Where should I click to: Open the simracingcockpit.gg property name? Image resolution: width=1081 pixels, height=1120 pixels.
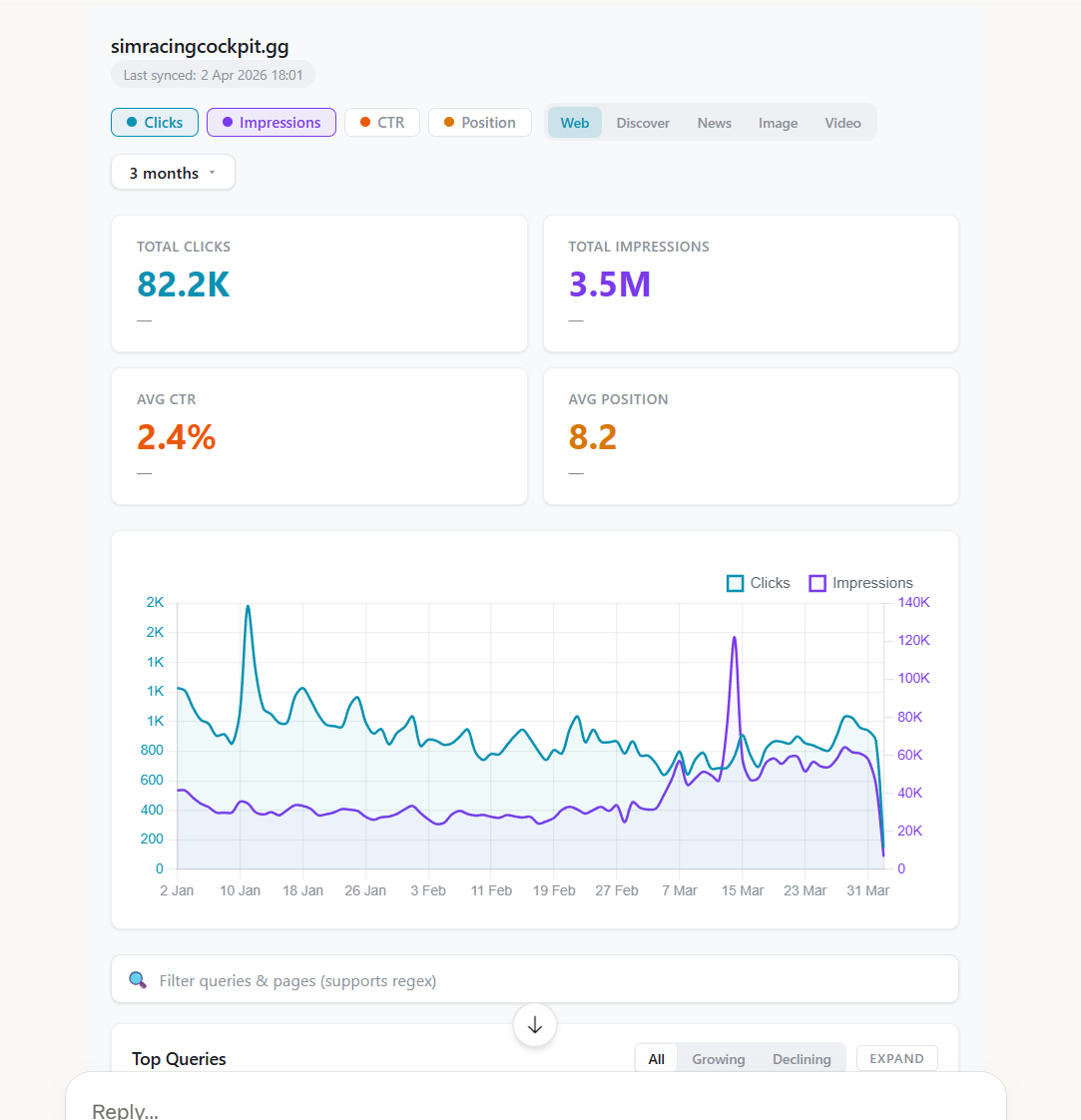point(199,46)
